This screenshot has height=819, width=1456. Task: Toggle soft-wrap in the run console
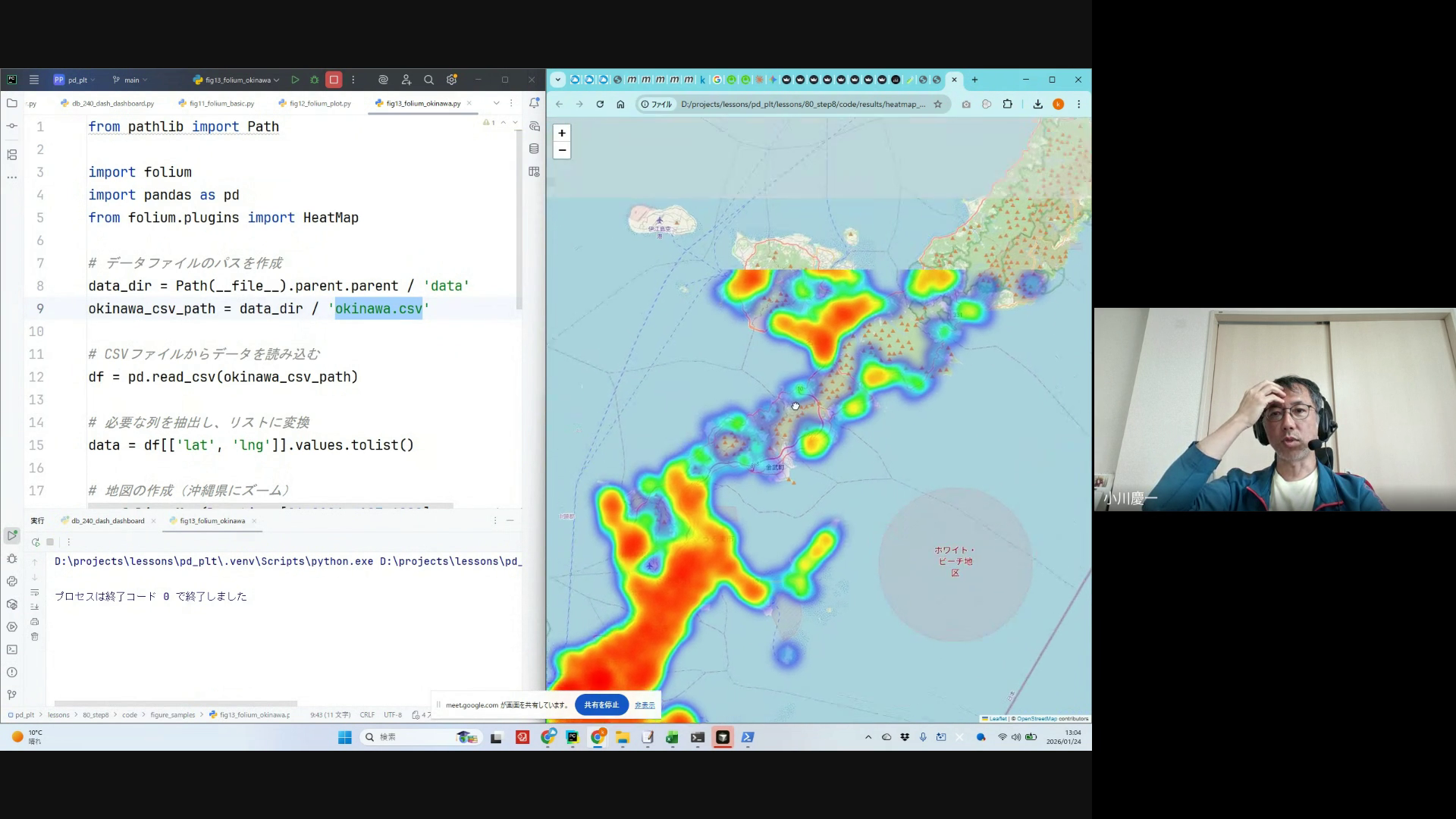point(35,592)
